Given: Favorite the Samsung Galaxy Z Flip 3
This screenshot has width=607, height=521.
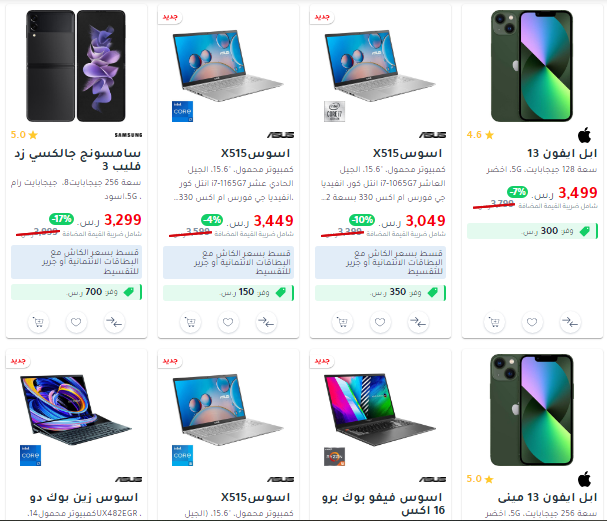Looking at the screenshot, I should tap(76, 322).
